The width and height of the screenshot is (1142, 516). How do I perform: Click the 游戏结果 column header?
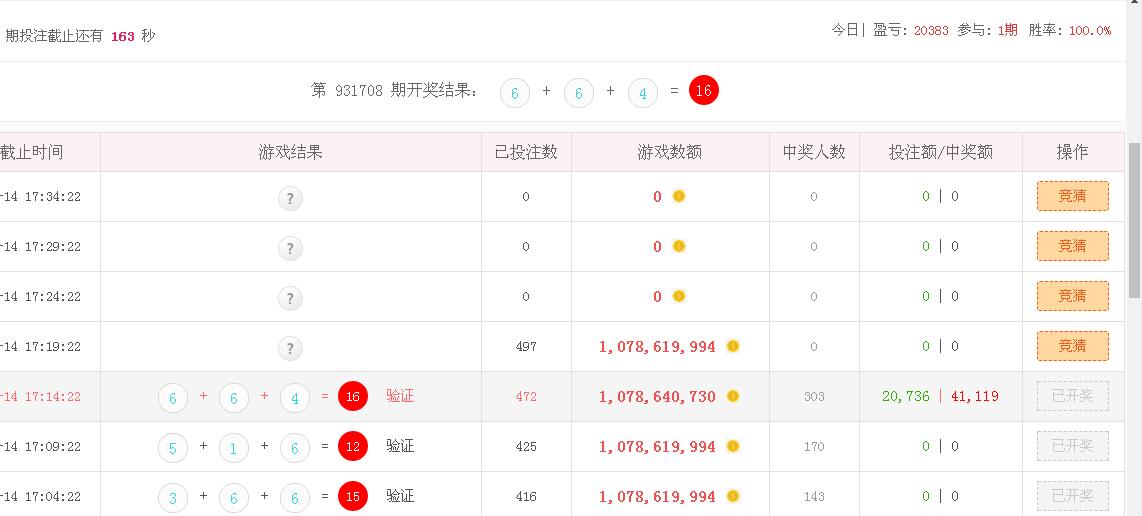click(x=291, y=152)
